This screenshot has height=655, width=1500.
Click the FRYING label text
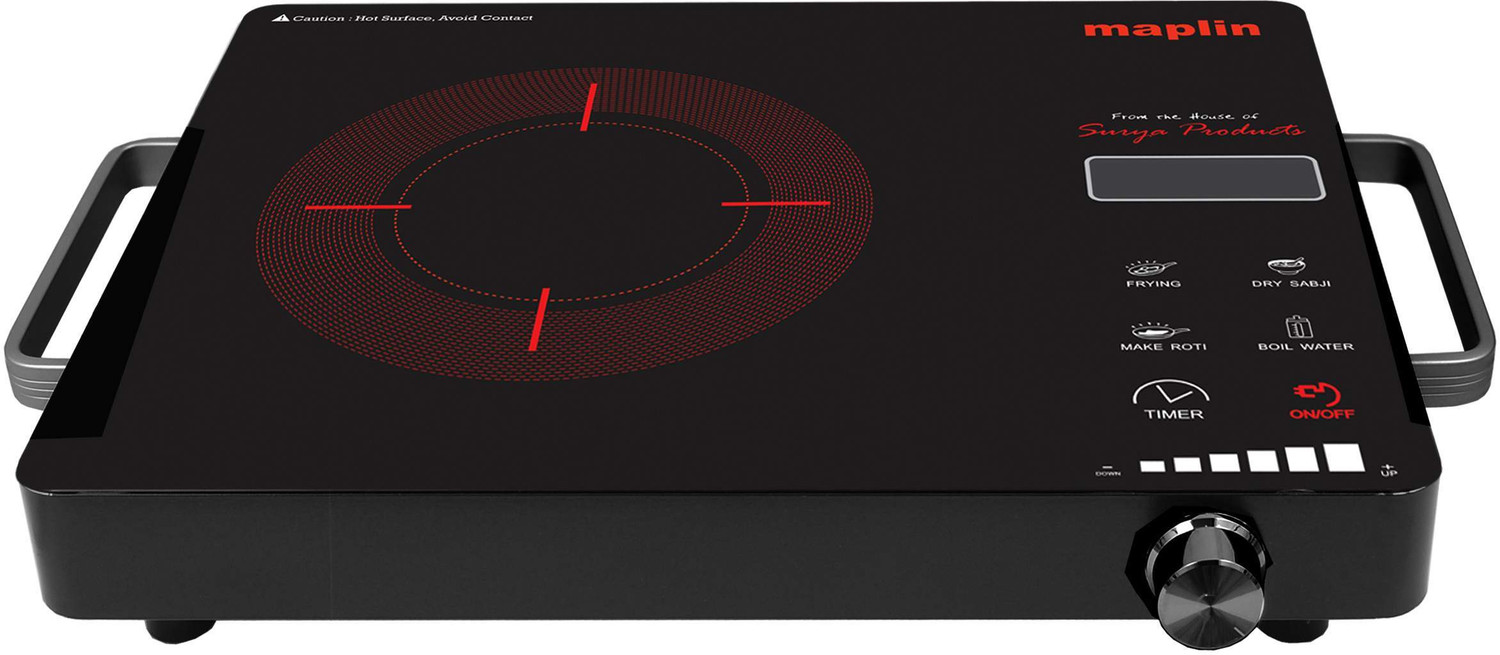tap(1154, 284)
